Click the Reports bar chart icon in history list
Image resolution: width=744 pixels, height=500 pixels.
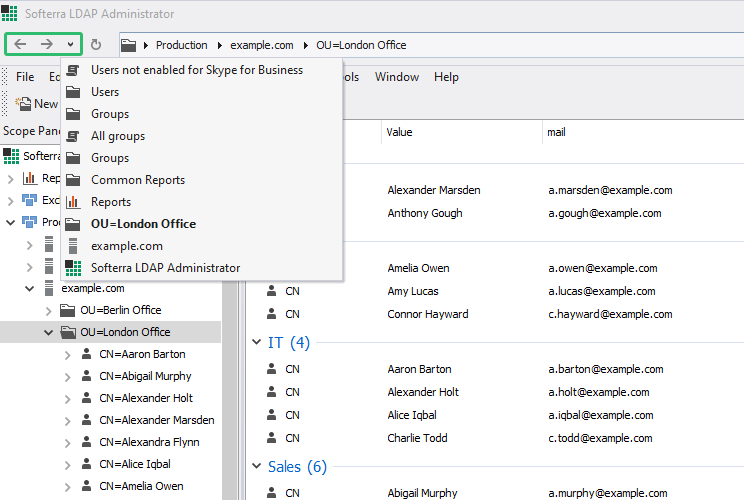tap(73, 202)
